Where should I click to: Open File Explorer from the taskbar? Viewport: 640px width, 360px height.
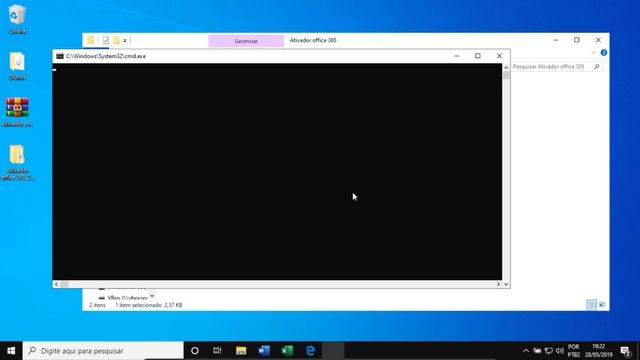click(241, 351)
